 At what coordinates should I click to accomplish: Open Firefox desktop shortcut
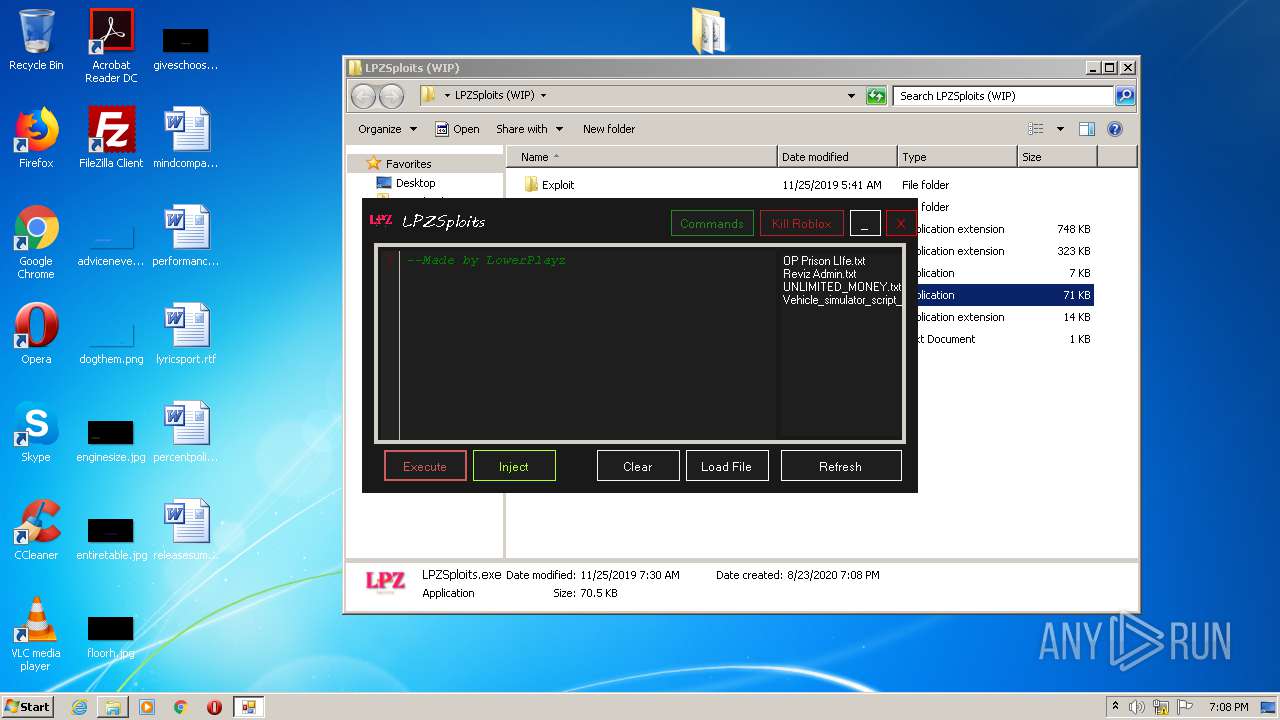(36, 138)
